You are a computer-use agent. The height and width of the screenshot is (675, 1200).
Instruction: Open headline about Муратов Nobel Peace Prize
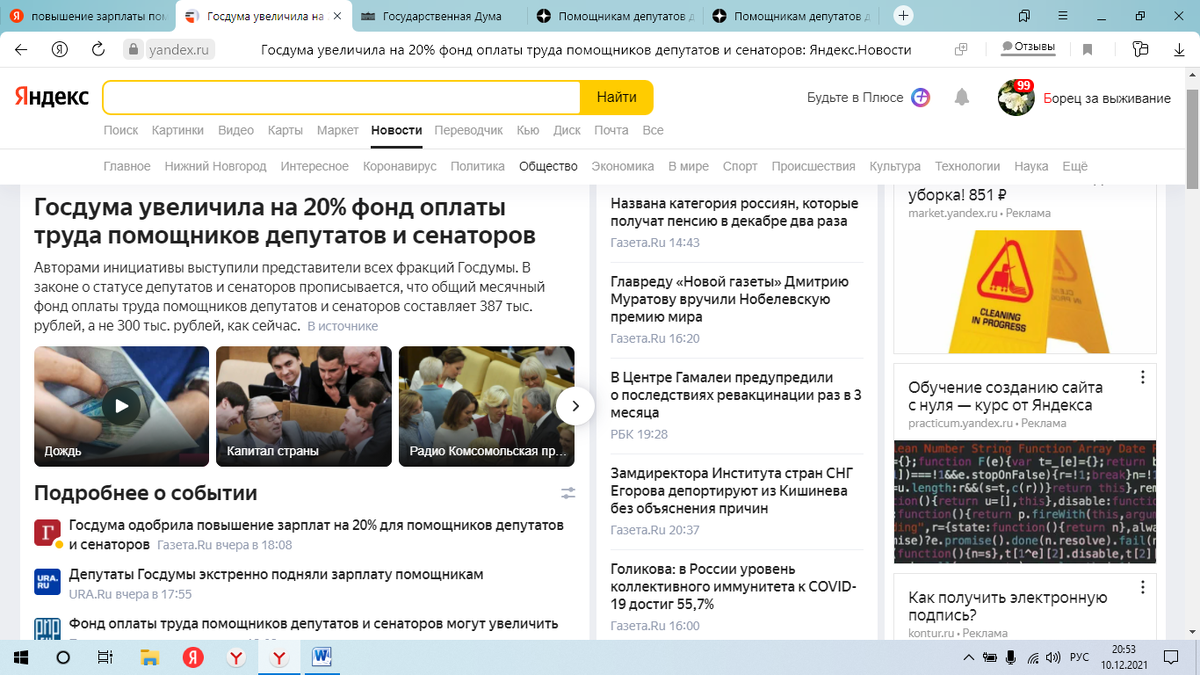729,299
